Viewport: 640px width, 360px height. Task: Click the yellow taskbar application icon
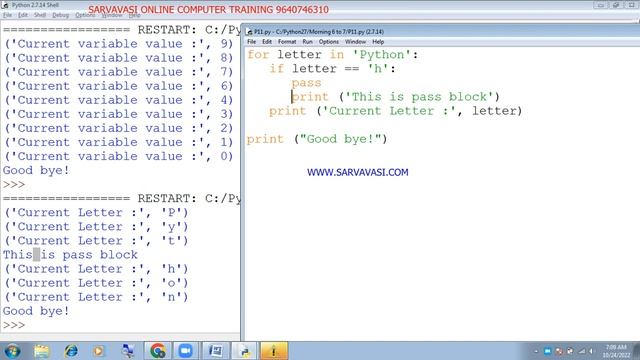(x=274, y=351)
